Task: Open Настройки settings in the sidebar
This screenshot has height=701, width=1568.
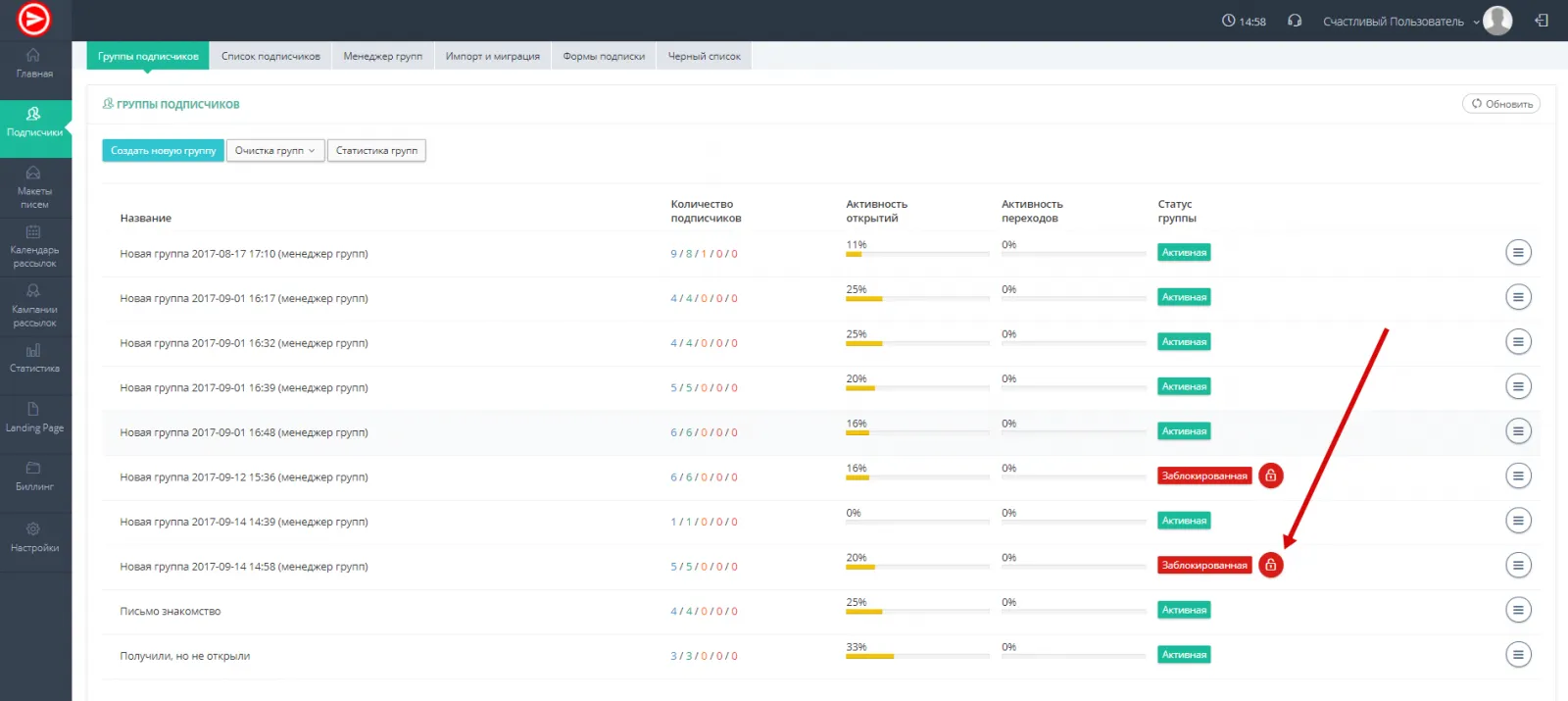Action: tap(34, 536)
